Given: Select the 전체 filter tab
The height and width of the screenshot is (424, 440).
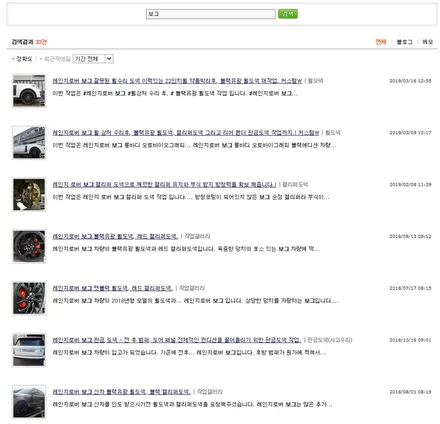Looking at the screenshot, I should tap(381, 42).
